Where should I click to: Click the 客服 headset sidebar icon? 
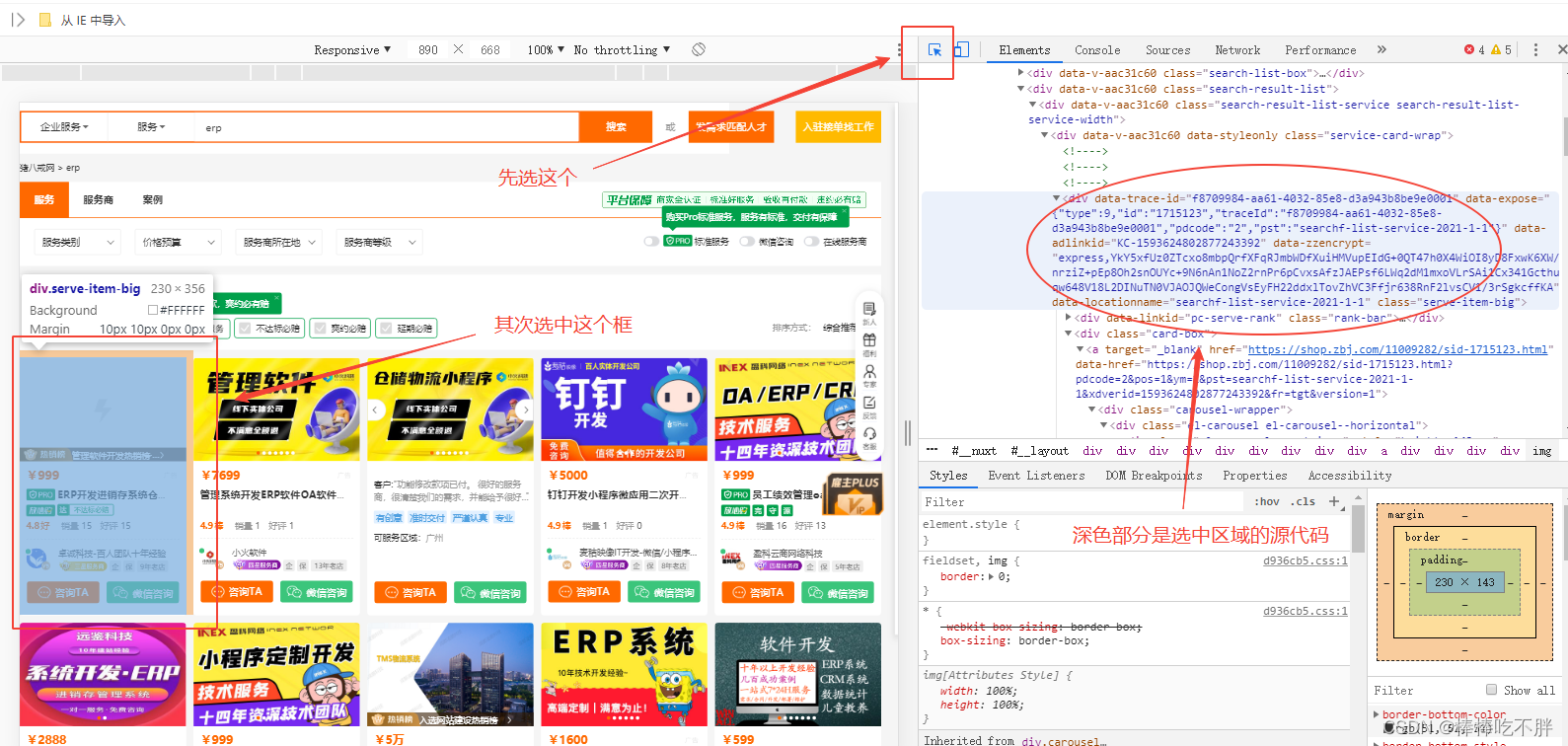(869, 438)
